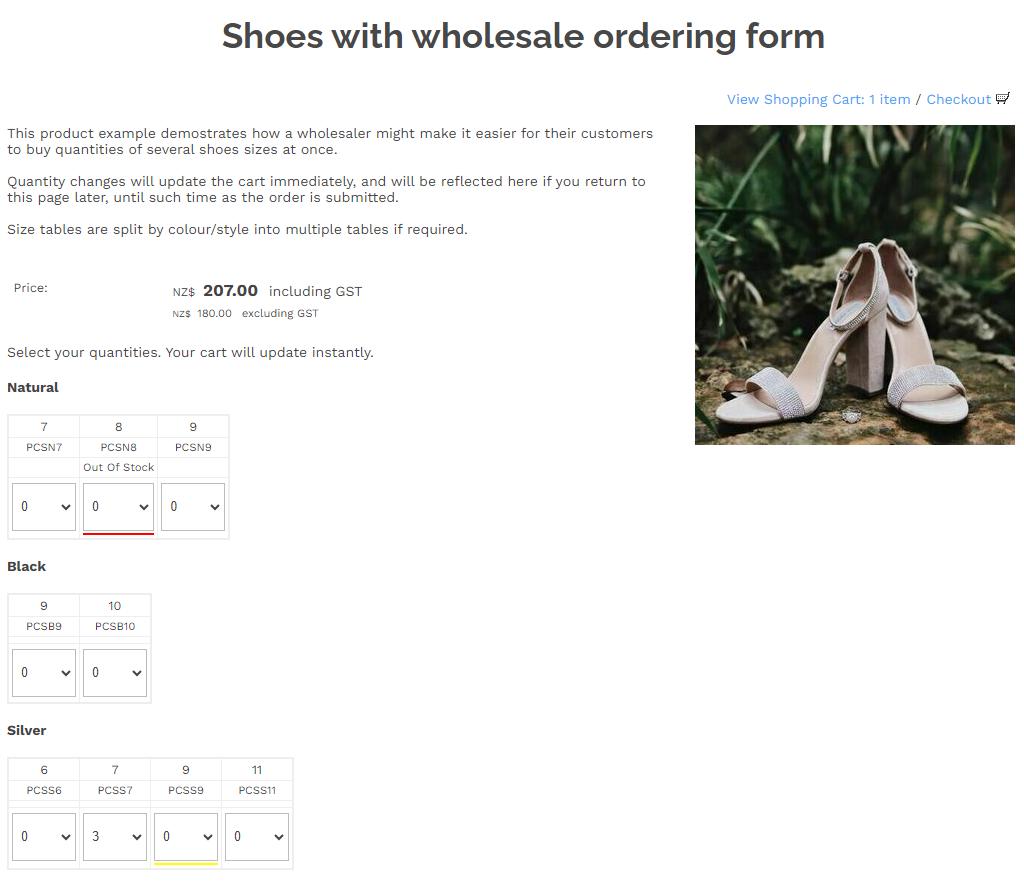
Task: Open quantity dropdown for Natural size 7
Action: 44,507
